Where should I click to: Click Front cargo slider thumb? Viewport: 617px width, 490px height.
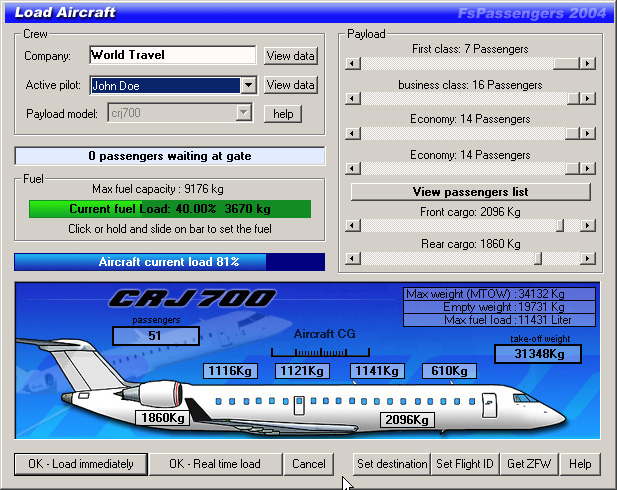click(560, 226)
